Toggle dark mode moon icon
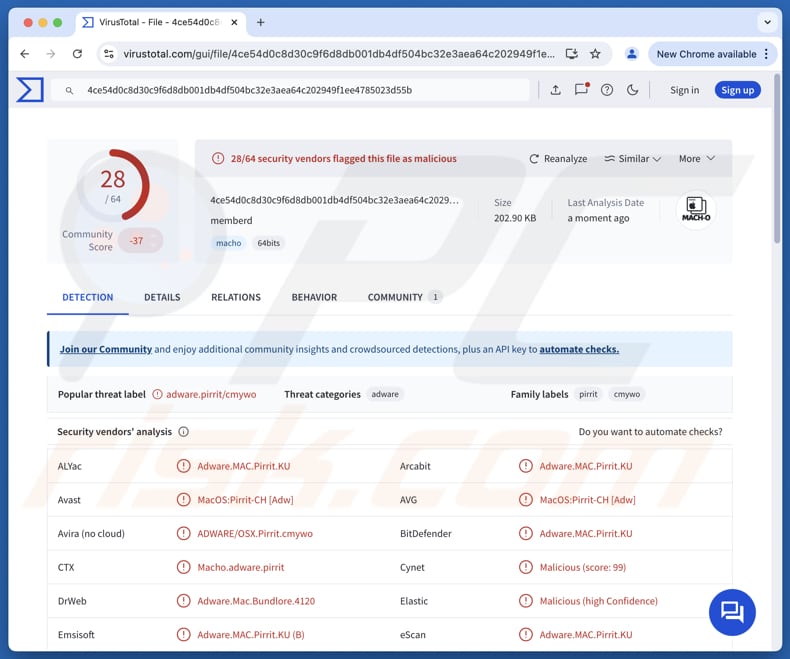 tap(632, 90)
